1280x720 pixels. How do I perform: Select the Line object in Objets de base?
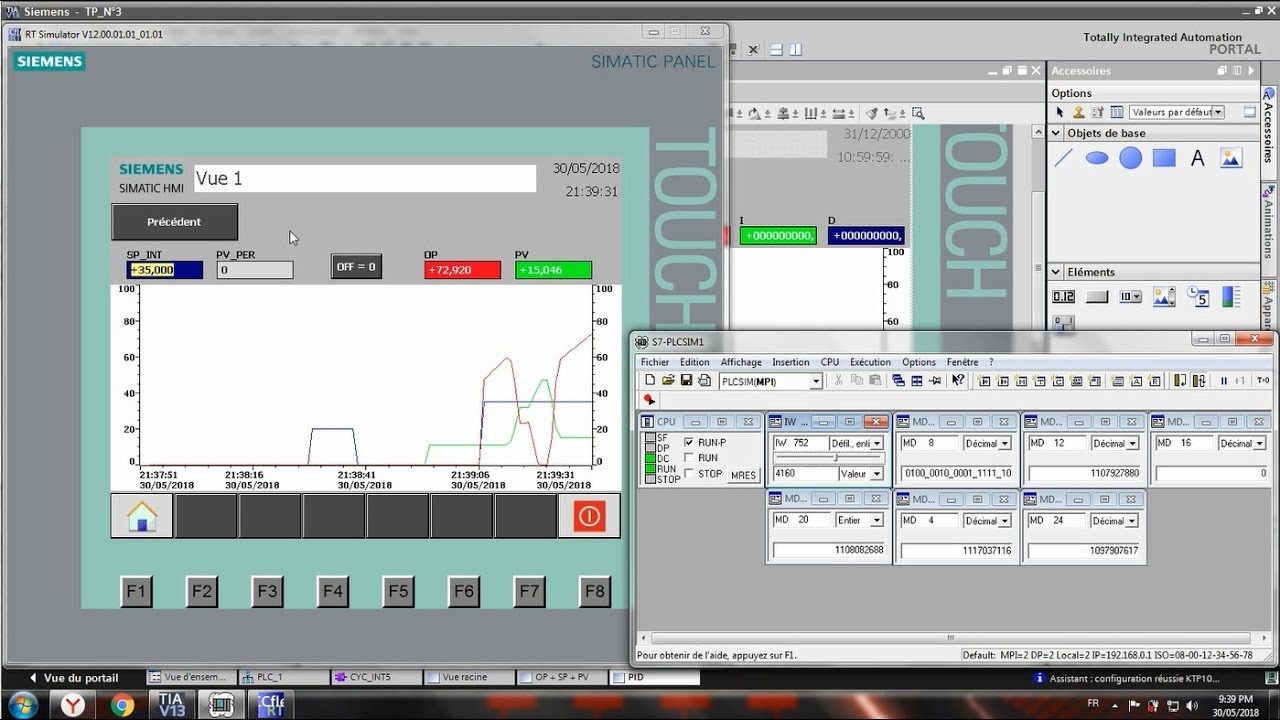click(x=1064, y=158)
